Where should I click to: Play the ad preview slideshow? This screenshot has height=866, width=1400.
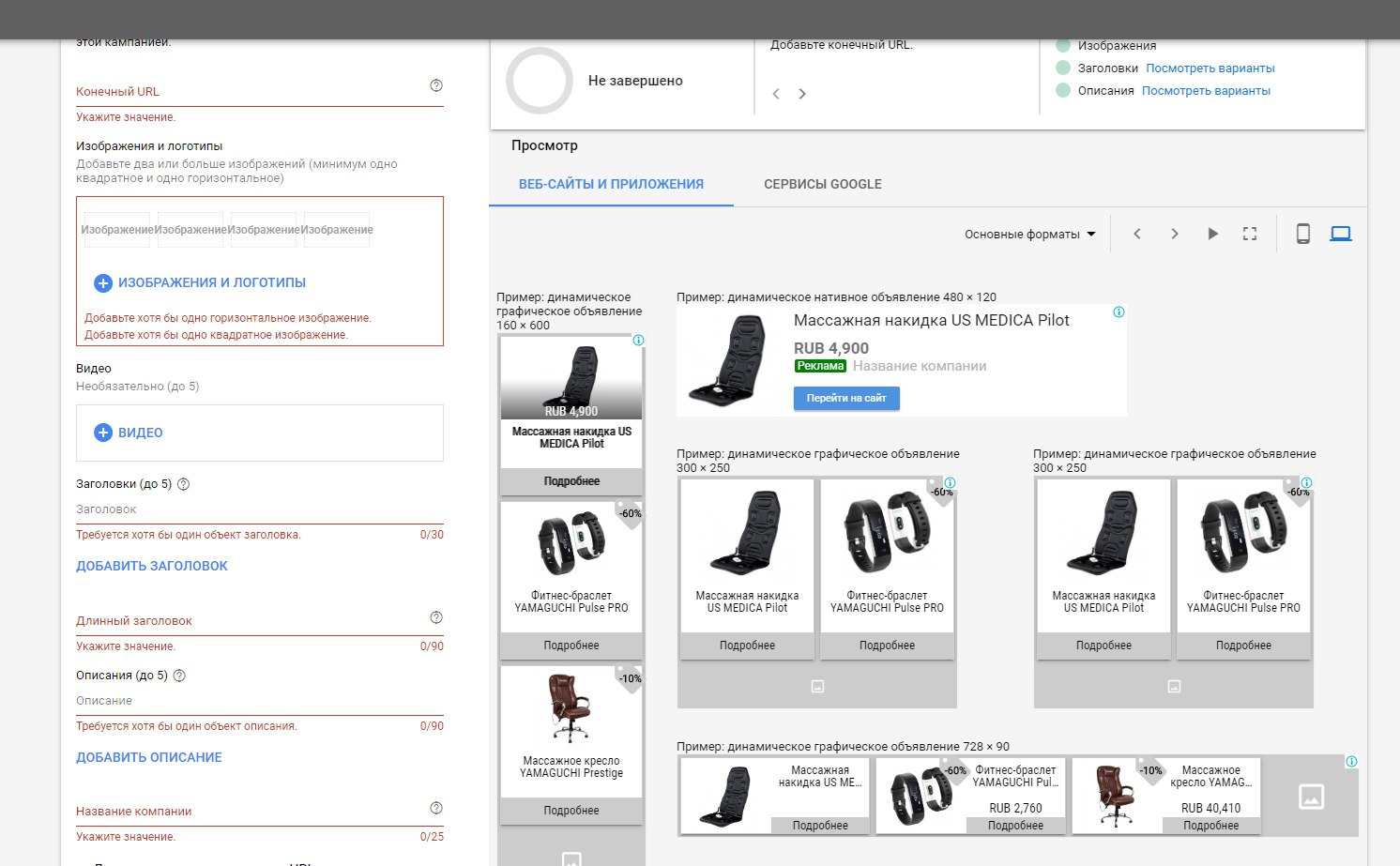(1212, 234)
